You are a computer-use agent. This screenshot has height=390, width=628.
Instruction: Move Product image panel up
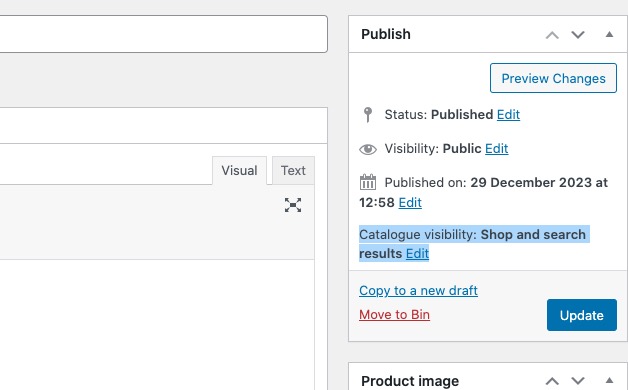[552, 381]
